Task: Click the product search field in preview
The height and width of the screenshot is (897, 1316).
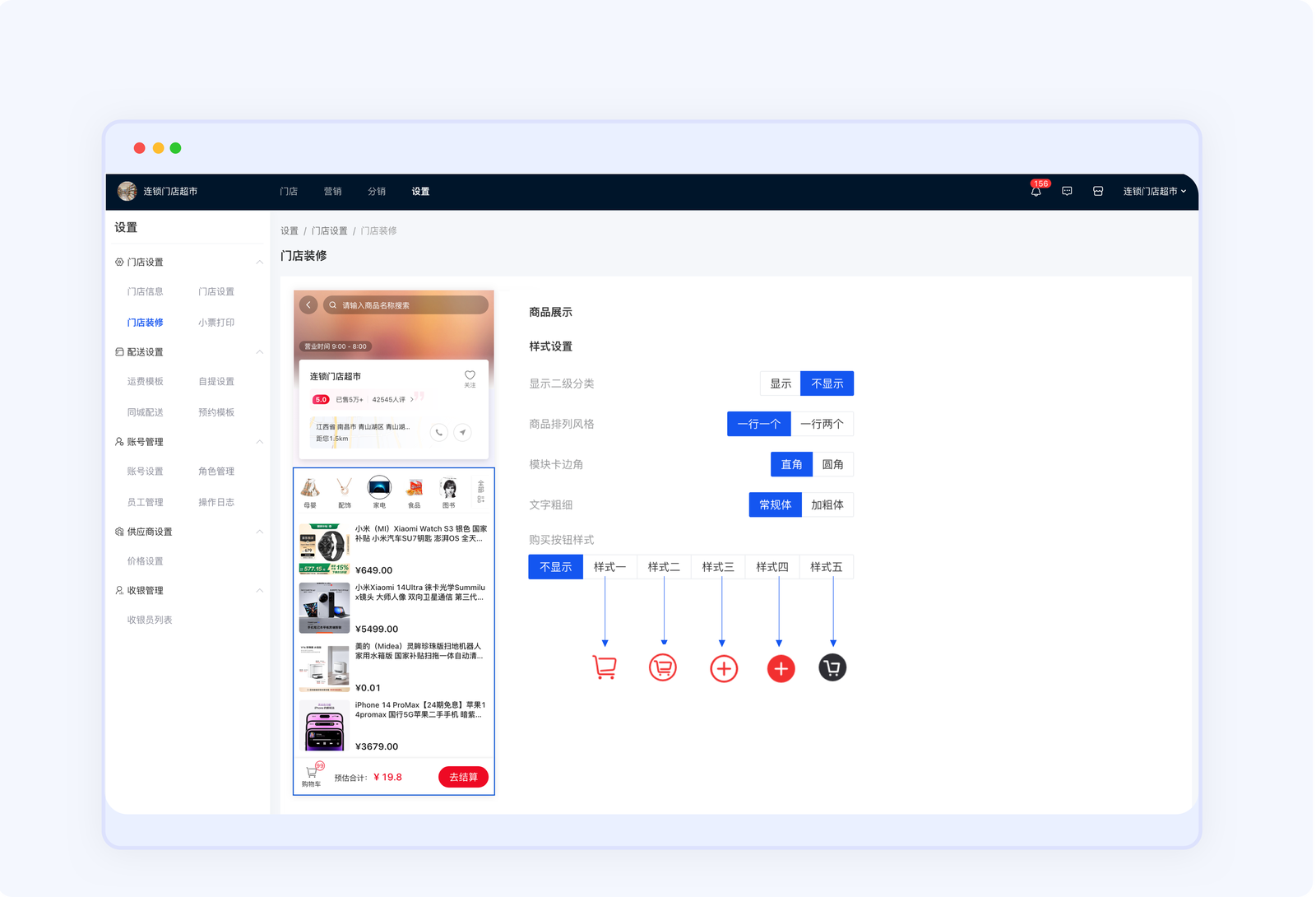Action: point(405,305)
